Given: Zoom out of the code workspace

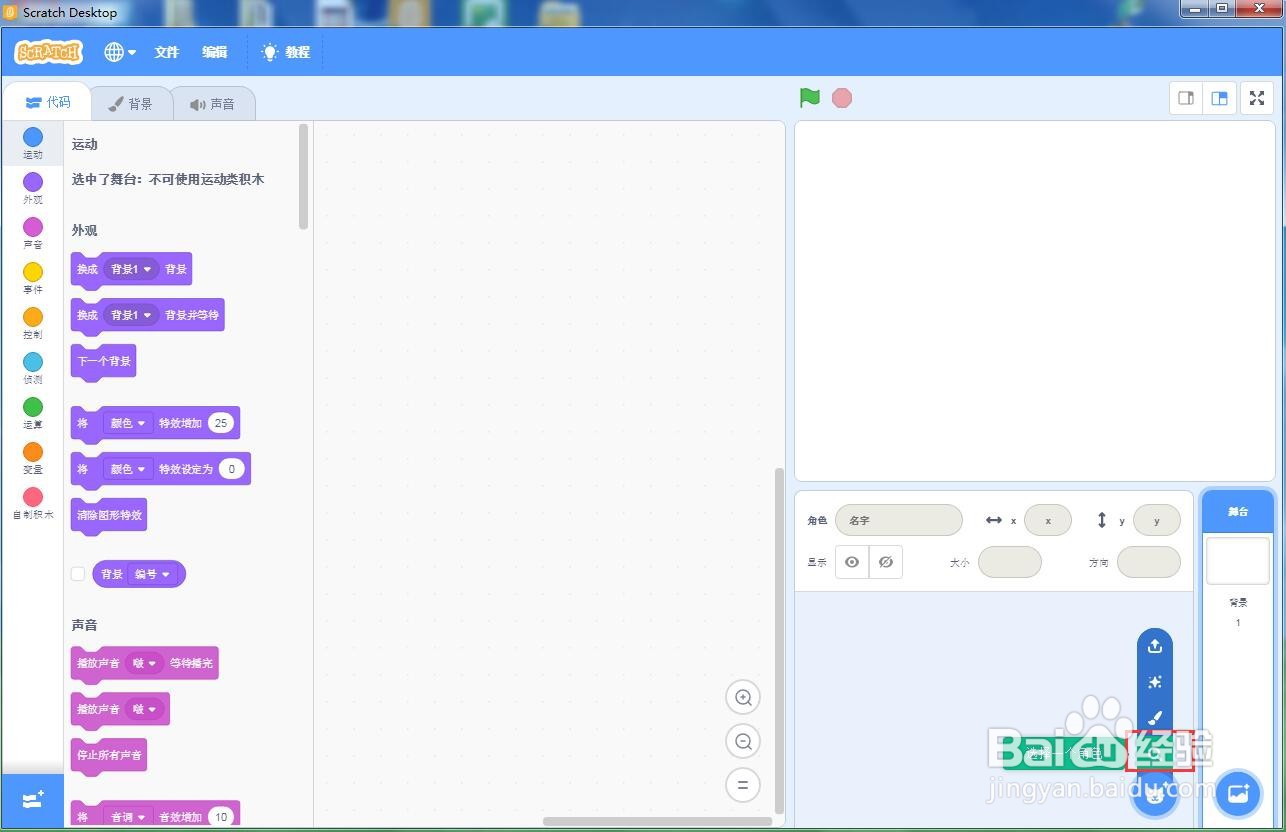Looking at the screenshot, I should pyautogui.click(x=743, y=741).
